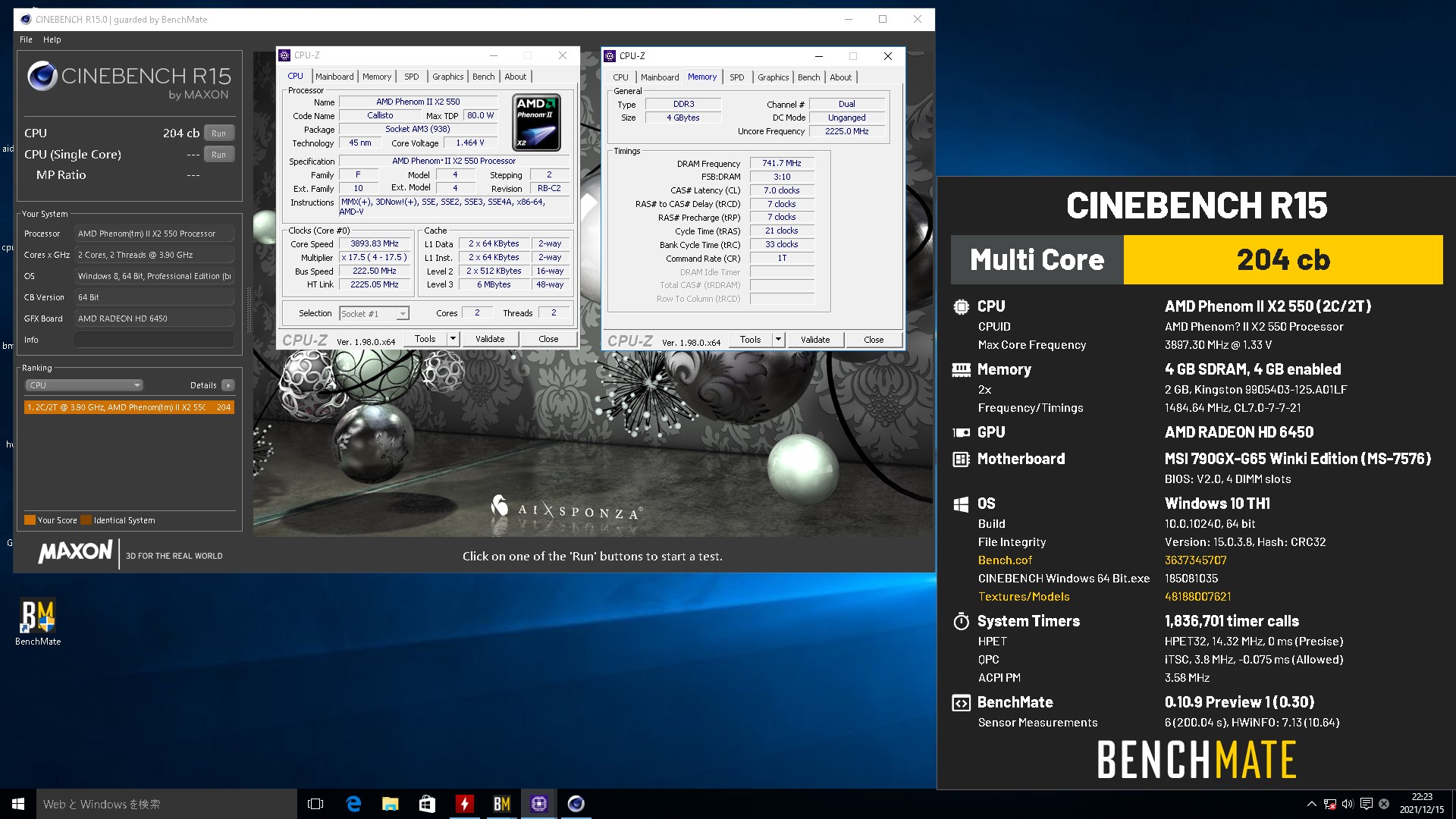Open Task View in the taskbar
The height and width of the screenshot is (819, 1456).
point(315,804)
